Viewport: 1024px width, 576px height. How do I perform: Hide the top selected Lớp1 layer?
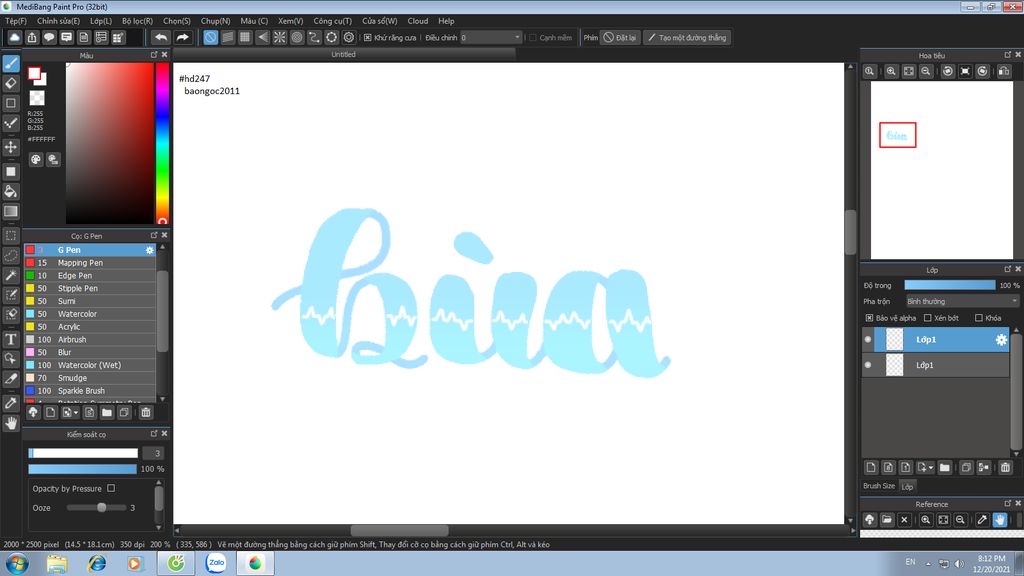tap(868, 340)
